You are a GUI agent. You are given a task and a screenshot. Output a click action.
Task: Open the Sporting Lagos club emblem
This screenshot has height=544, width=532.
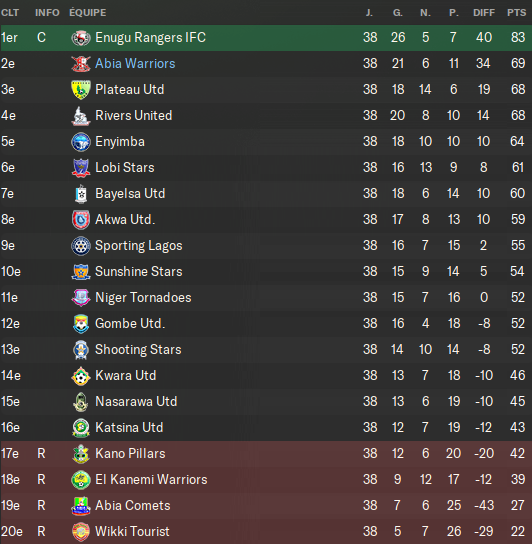click(81, 246)
